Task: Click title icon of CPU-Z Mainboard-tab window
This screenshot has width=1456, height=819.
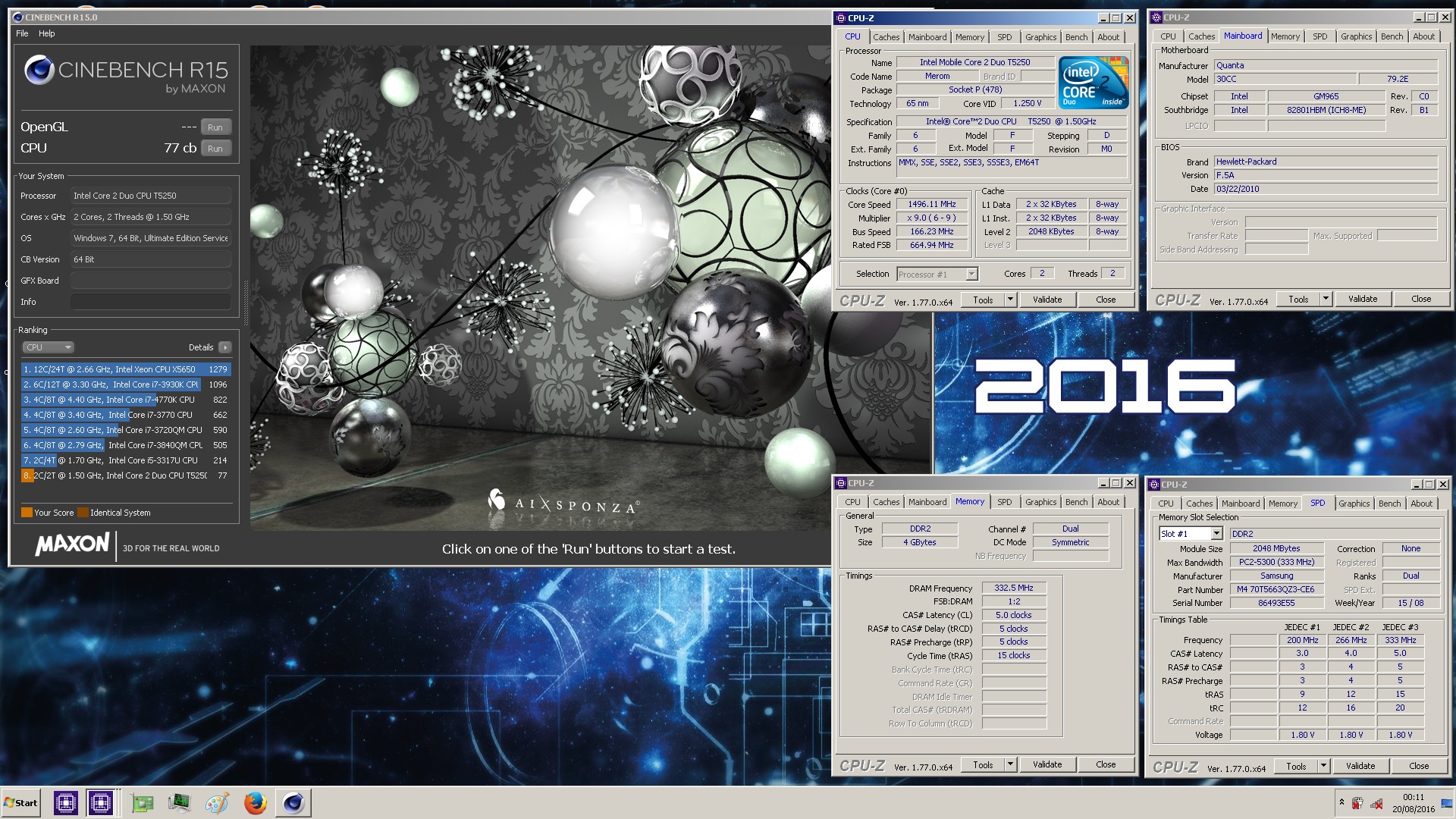Action: click(x=1156, y=17)
